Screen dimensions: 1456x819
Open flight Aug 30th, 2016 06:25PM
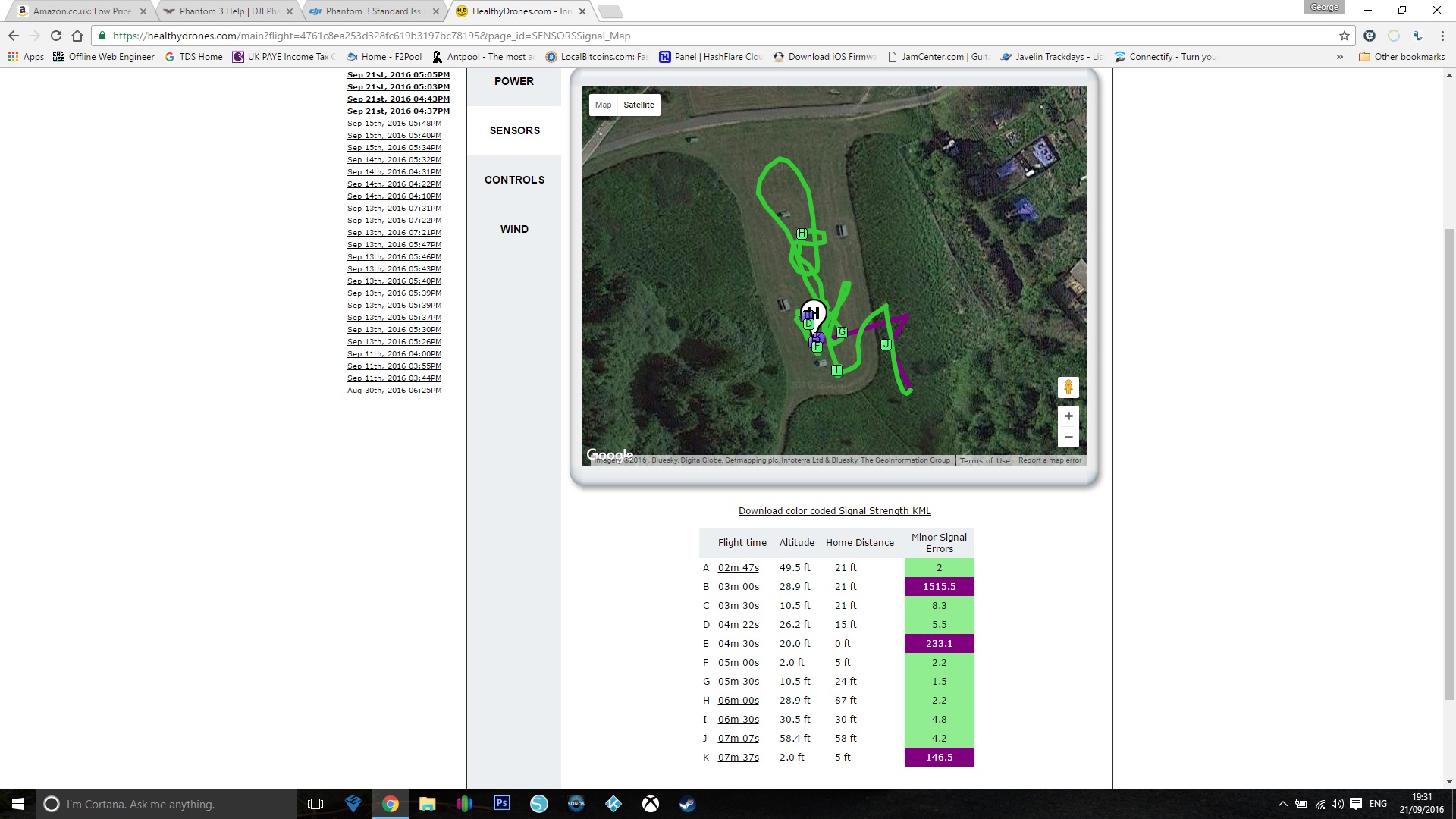point(394,391)
